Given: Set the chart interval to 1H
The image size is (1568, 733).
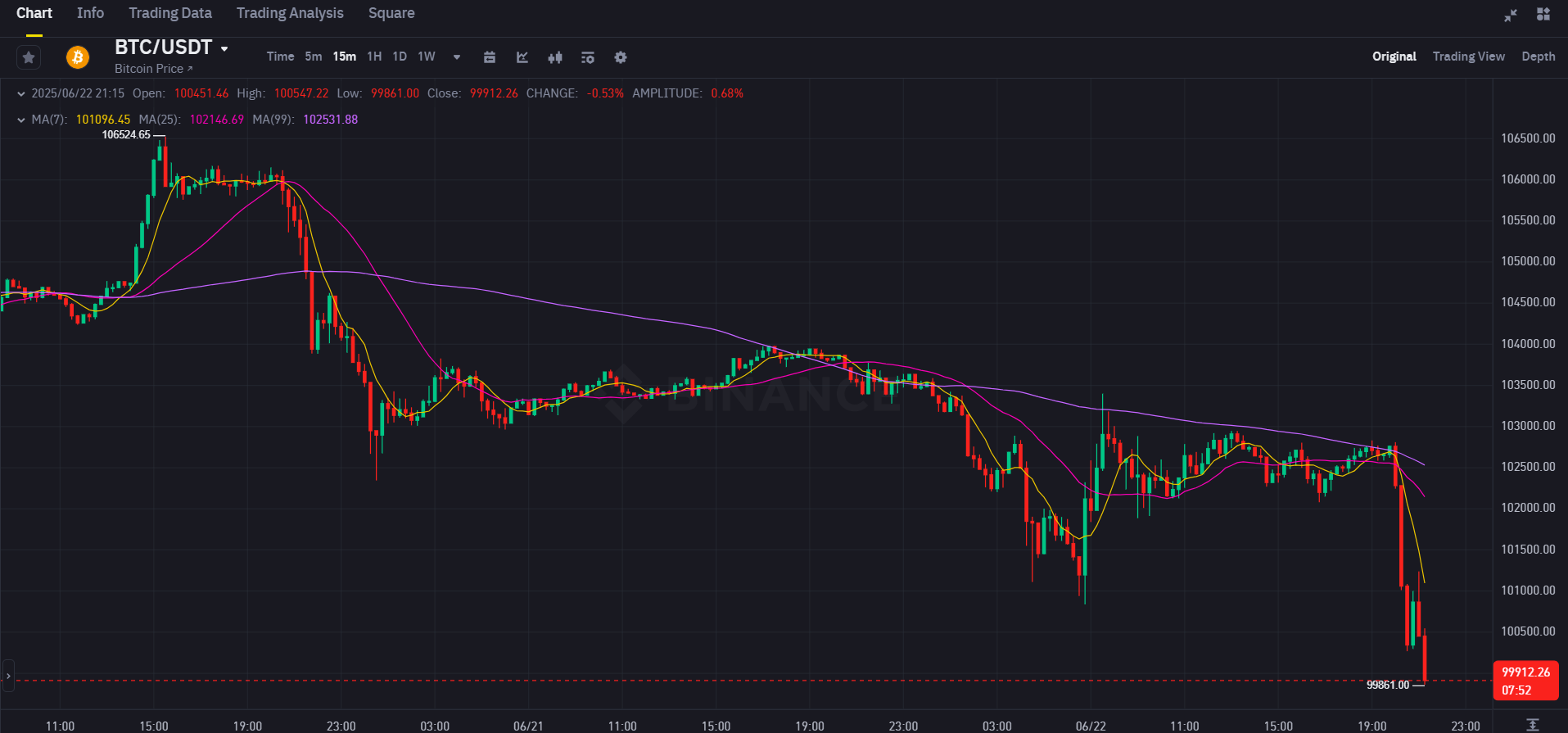Looking at the screenshot, I should point(374,57).
